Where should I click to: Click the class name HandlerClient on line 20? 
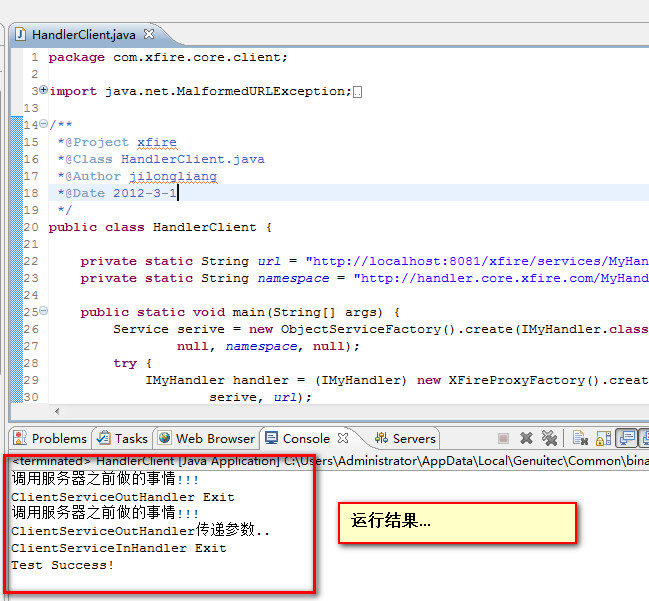click(204, 227)
